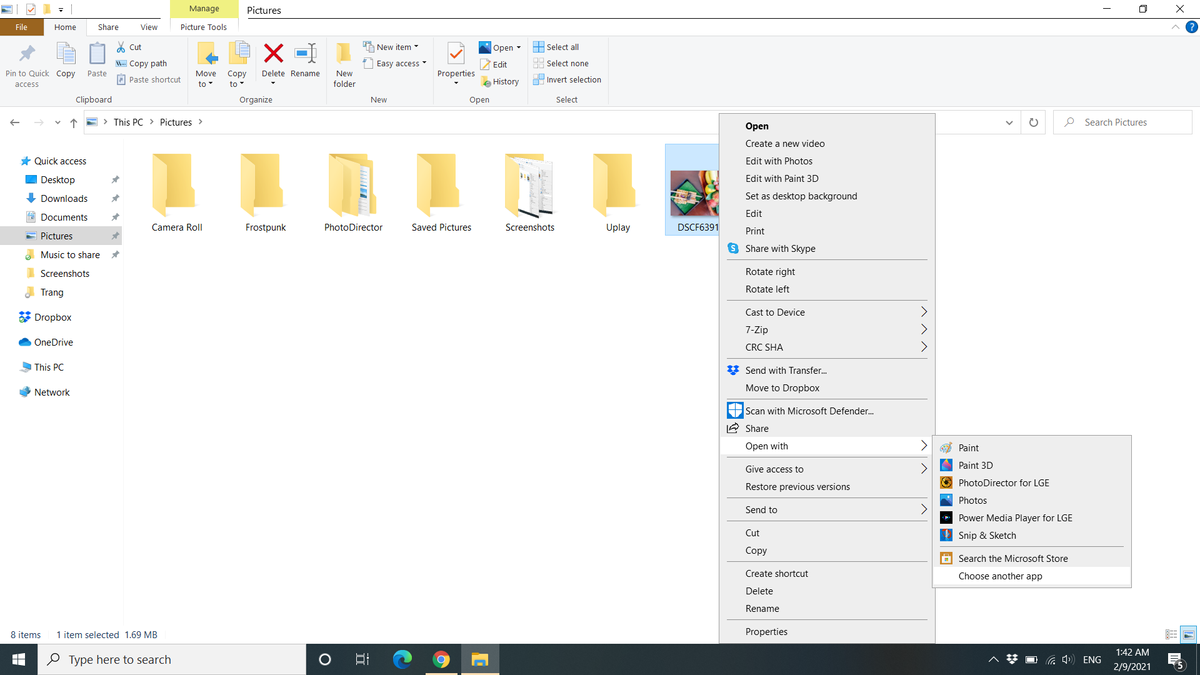The width and height of the screenshot is (1200, 675).
Task: Delete the selected picture
Action: 272,61
